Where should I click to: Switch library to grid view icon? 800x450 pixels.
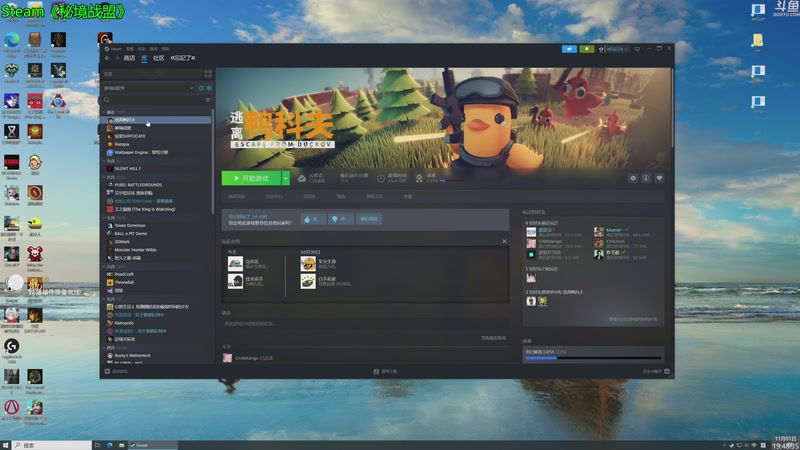click(x=208, y=74)
